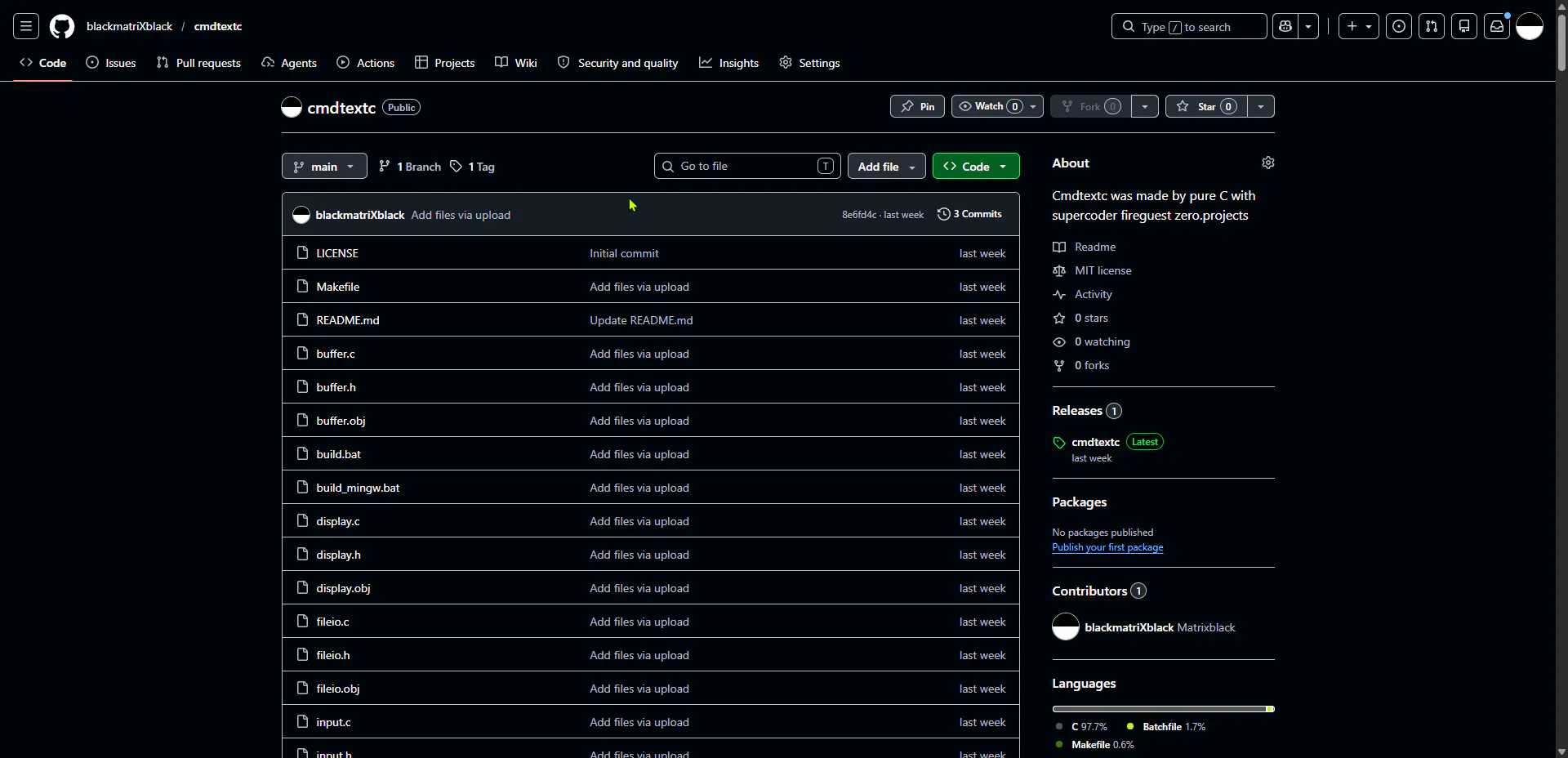Pin the cmdtextc repository to profile
This screenshot has width=1568, height=758.
coord(917,106)
